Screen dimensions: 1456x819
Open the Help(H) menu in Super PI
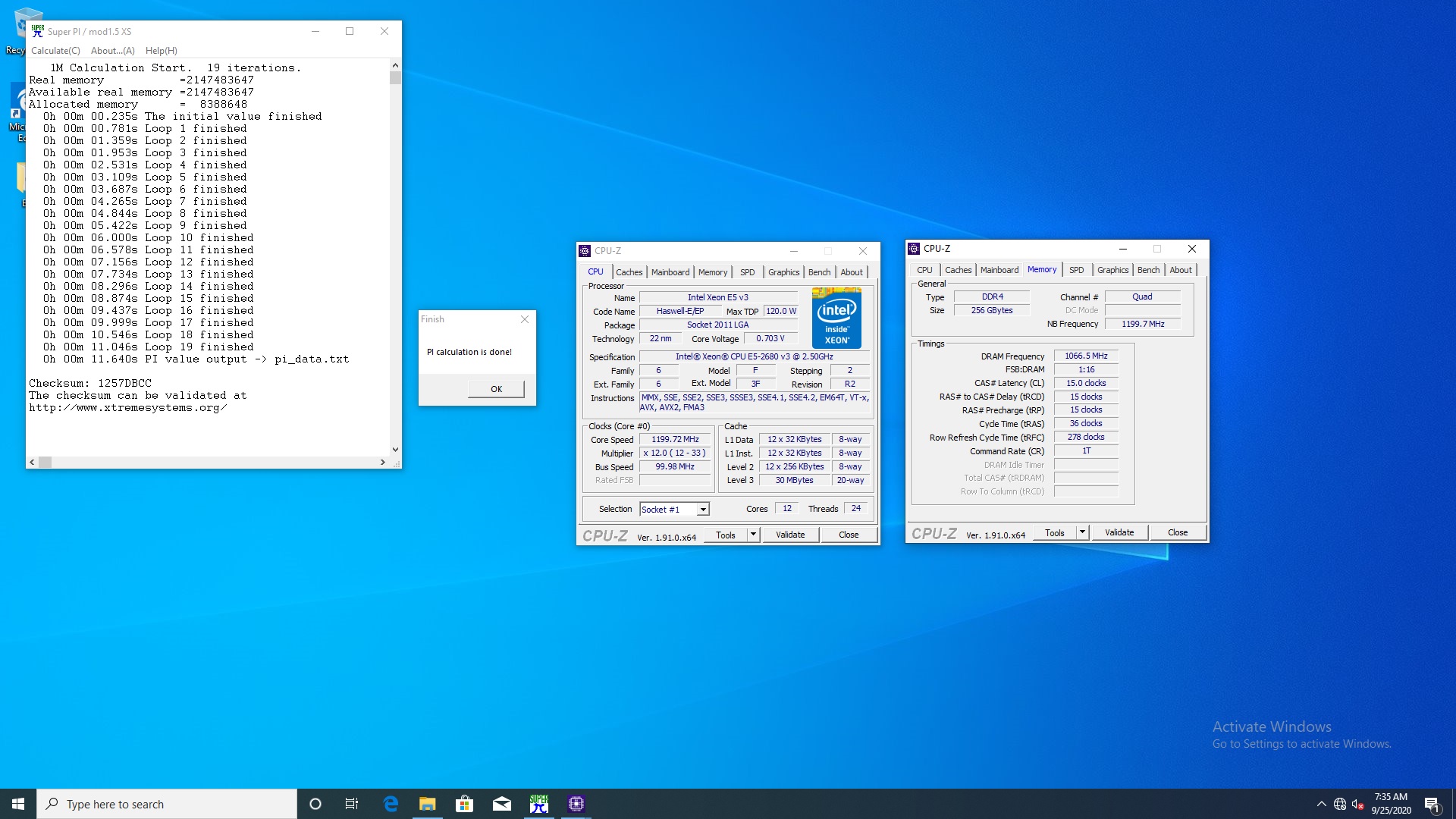point(161,51)
